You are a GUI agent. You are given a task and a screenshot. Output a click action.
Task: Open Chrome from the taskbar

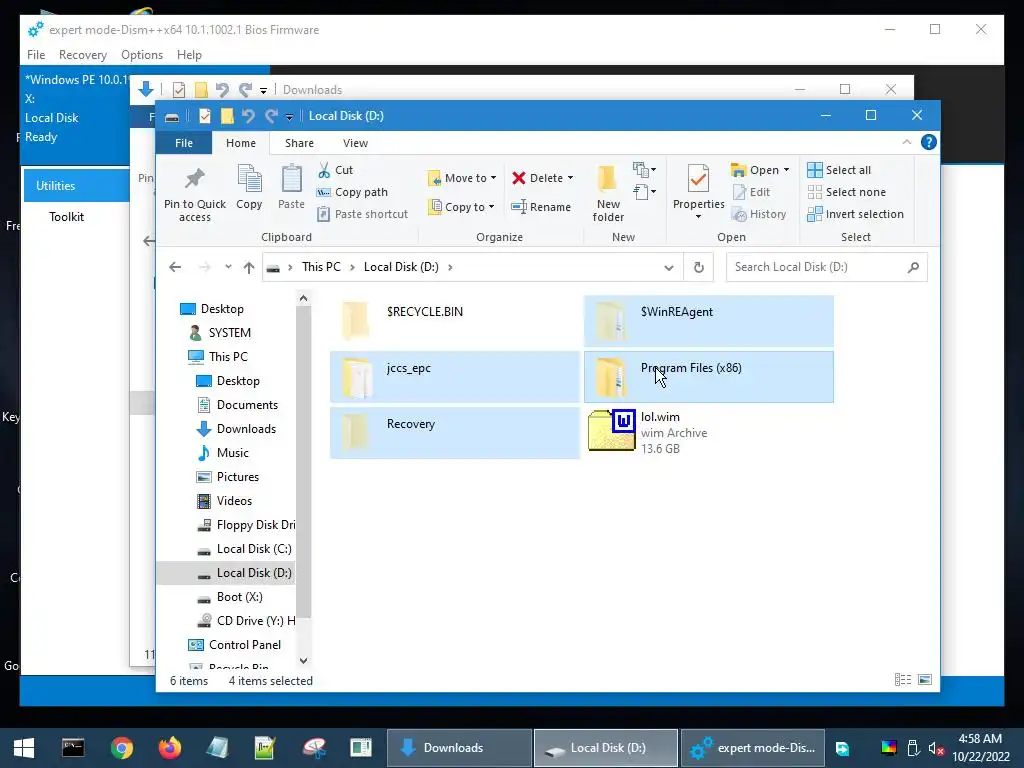tap(121, 748)
